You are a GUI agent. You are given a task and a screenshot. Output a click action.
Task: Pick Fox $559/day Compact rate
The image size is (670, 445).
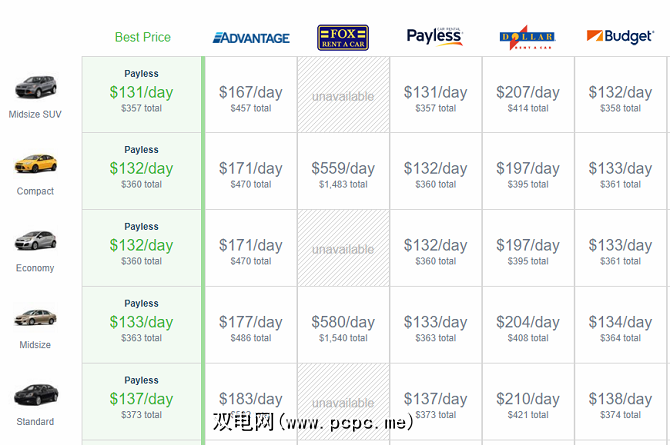343,170
